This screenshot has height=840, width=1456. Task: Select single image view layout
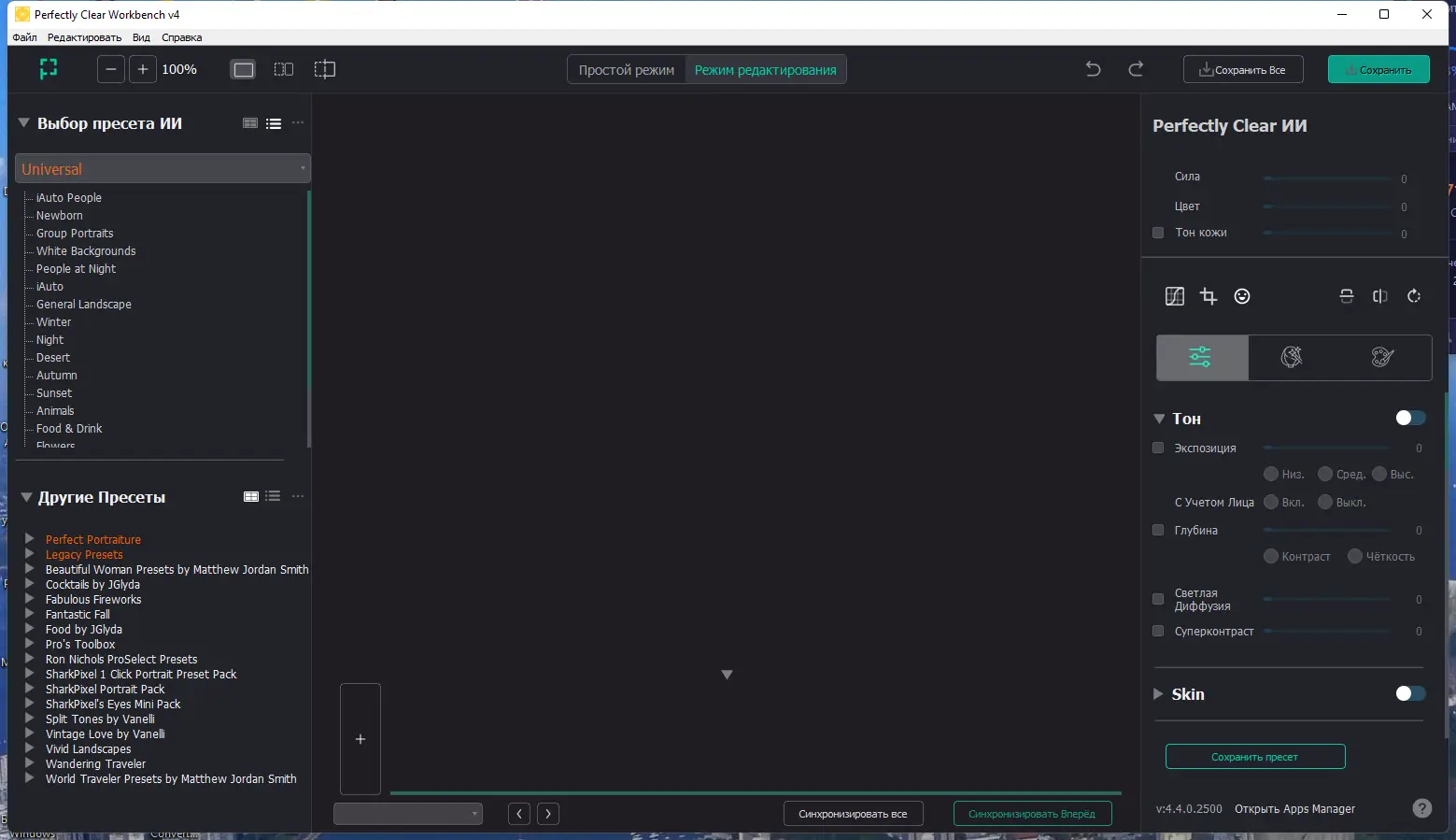point(243,69)
